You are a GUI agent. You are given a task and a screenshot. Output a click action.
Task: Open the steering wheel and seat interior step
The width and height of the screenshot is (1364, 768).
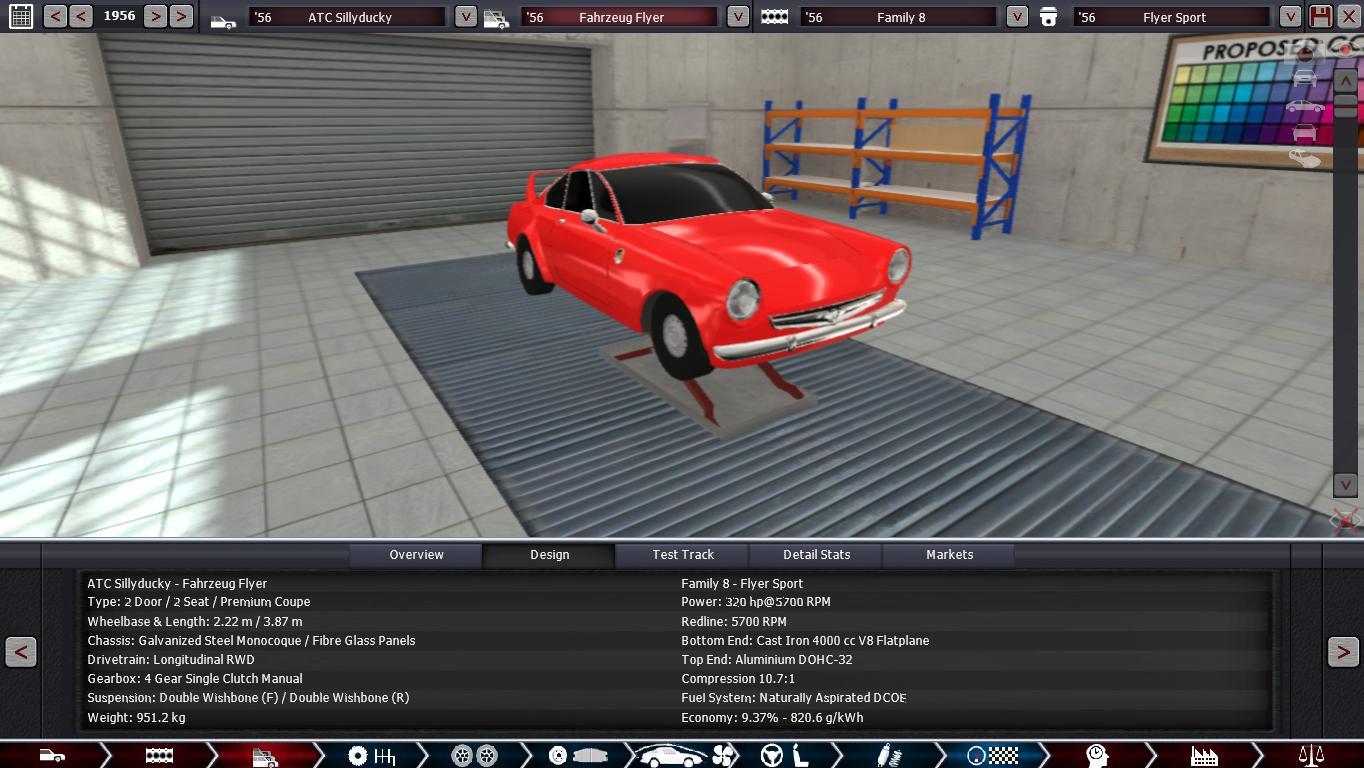coord(785,755)
